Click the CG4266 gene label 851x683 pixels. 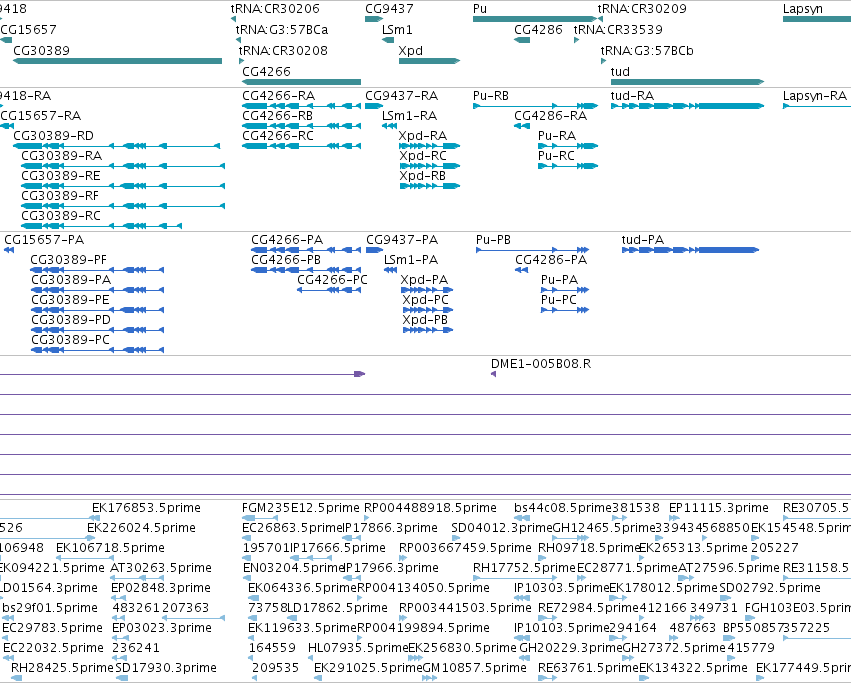coord(266,72)
